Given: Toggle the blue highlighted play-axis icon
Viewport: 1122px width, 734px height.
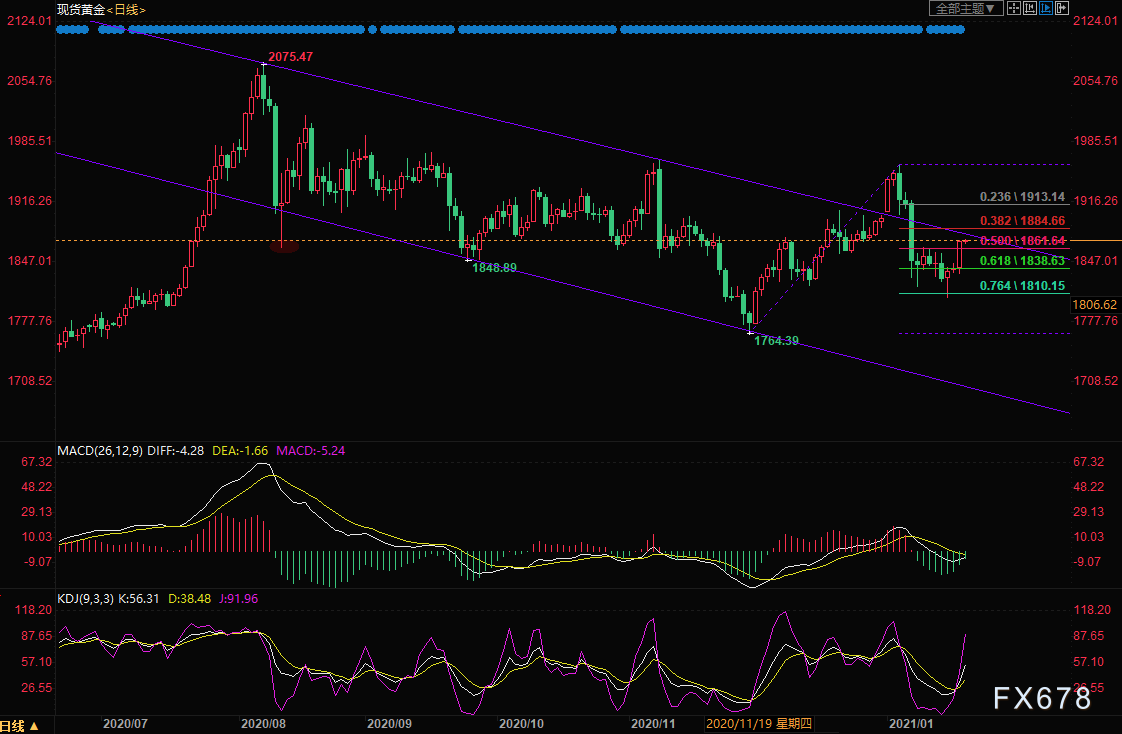Looking at the screenshot, I should coord(1046,9).
